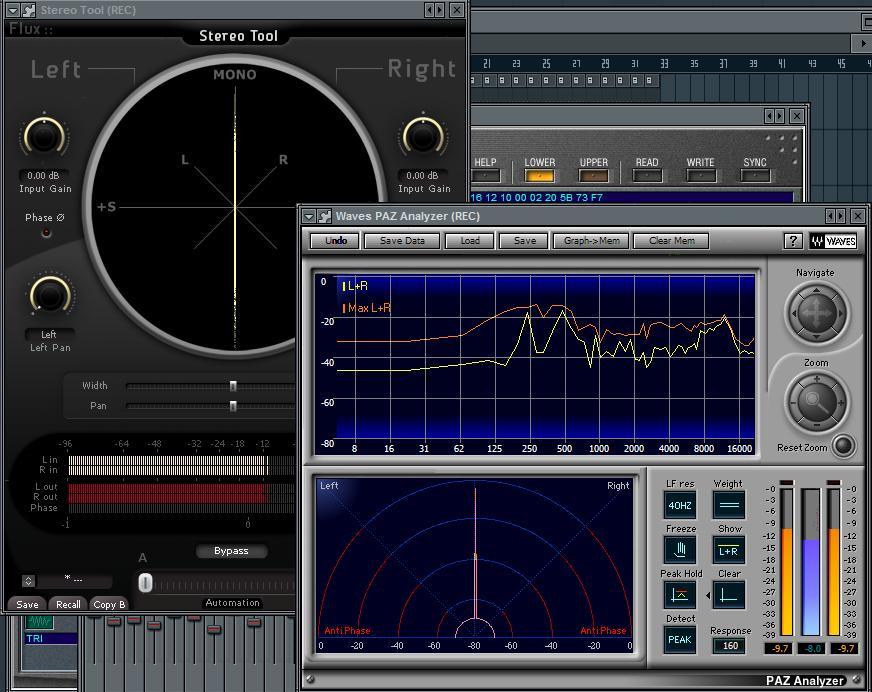Toggle READ in background plugin
The width and height of the screenshot is (872, 692).
[647, 176]
